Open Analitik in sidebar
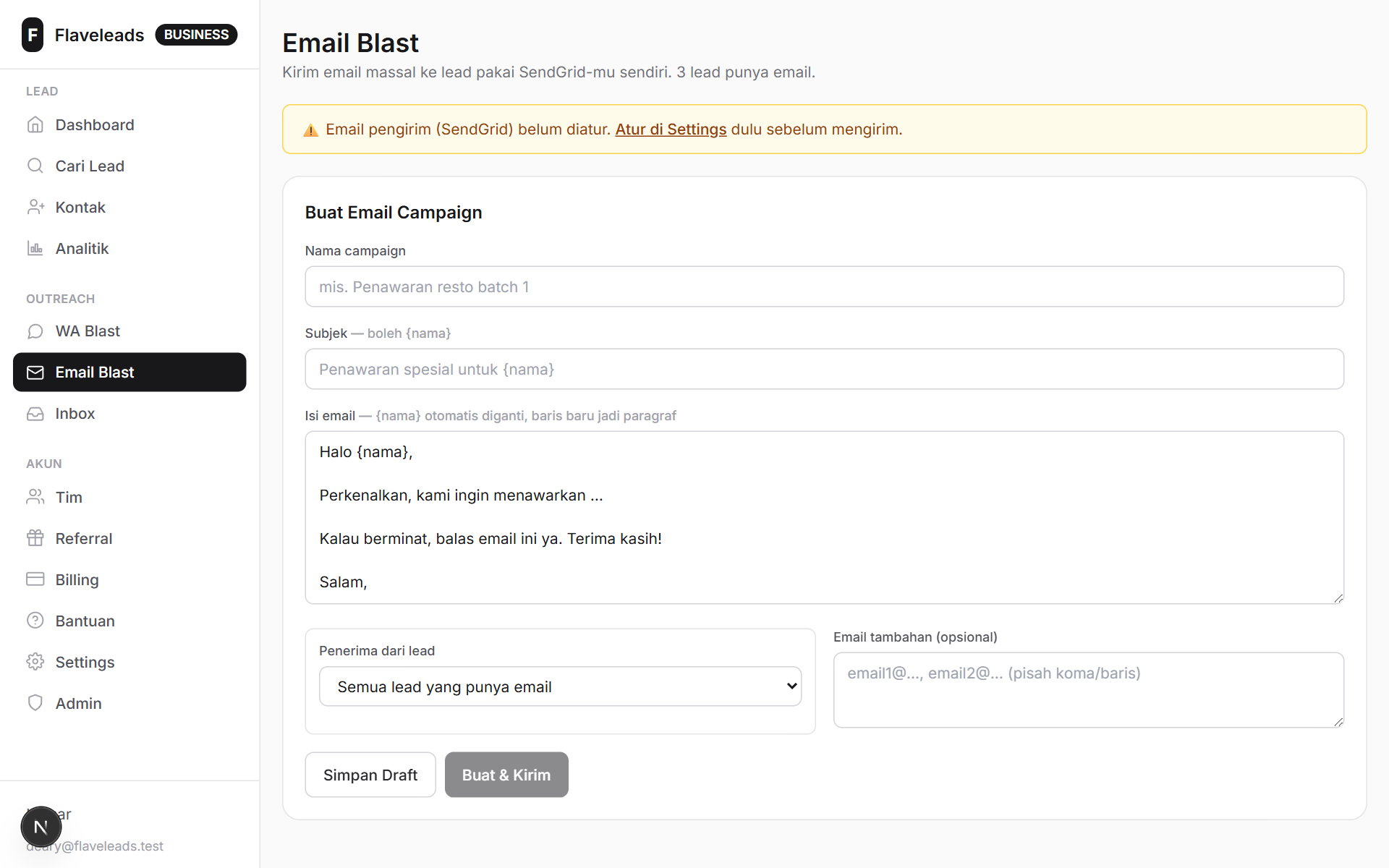 pos(129,248)
